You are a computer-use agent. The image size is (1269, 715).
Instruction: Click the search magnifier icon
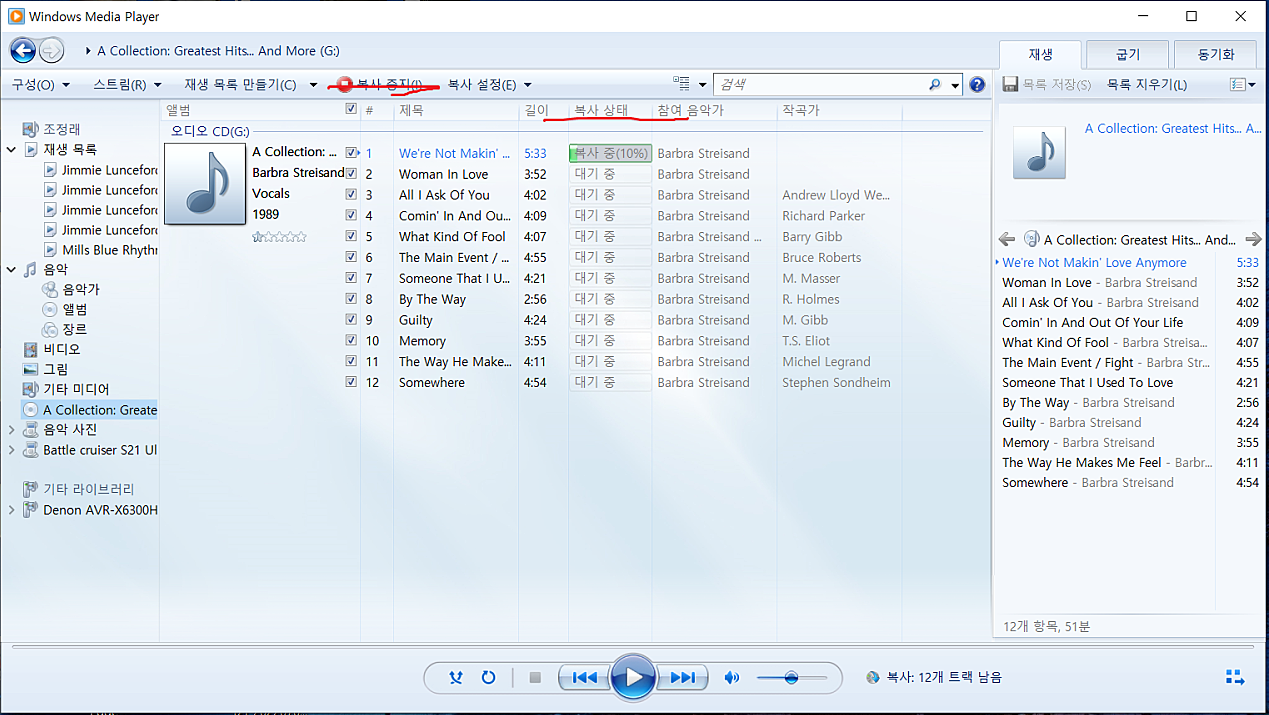(935, 85)
